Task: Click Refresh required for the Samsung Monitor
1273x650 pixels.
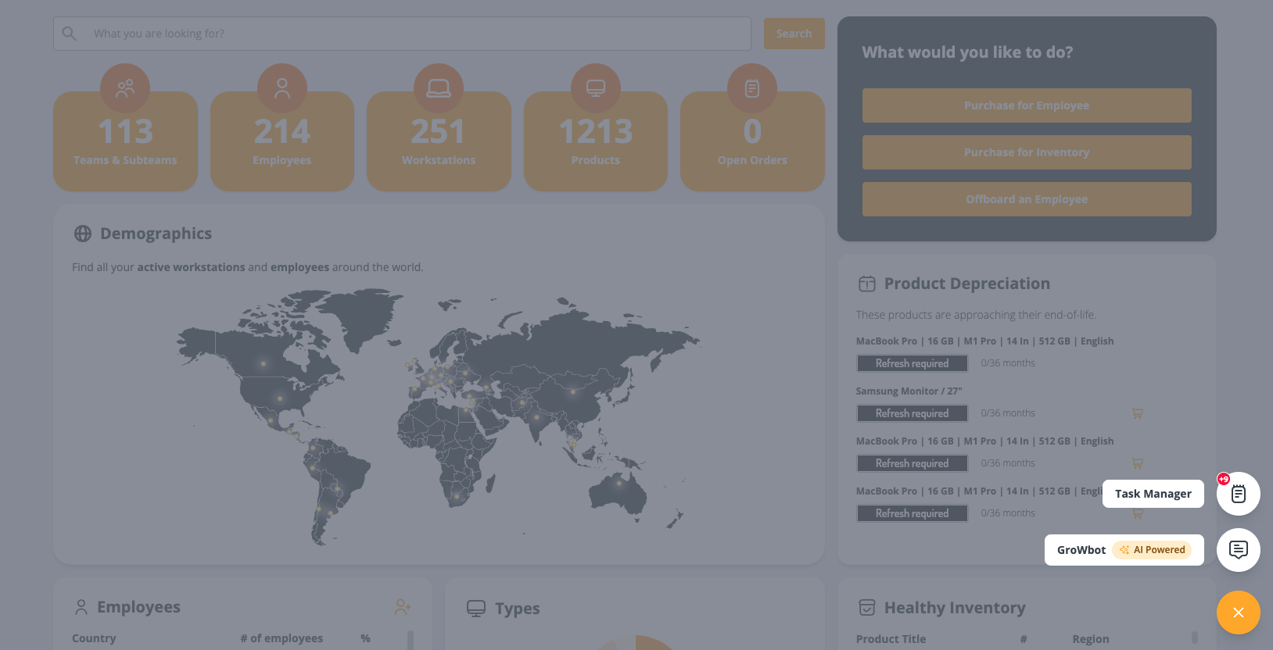Action: pyautogui.click(x=911, y=412)
